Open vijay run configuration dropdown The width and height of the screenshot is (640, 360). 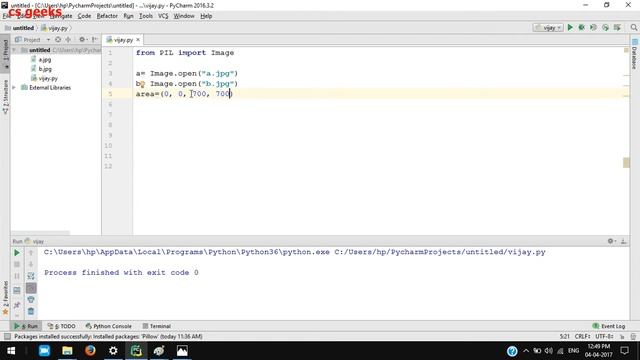click(548, 28)
